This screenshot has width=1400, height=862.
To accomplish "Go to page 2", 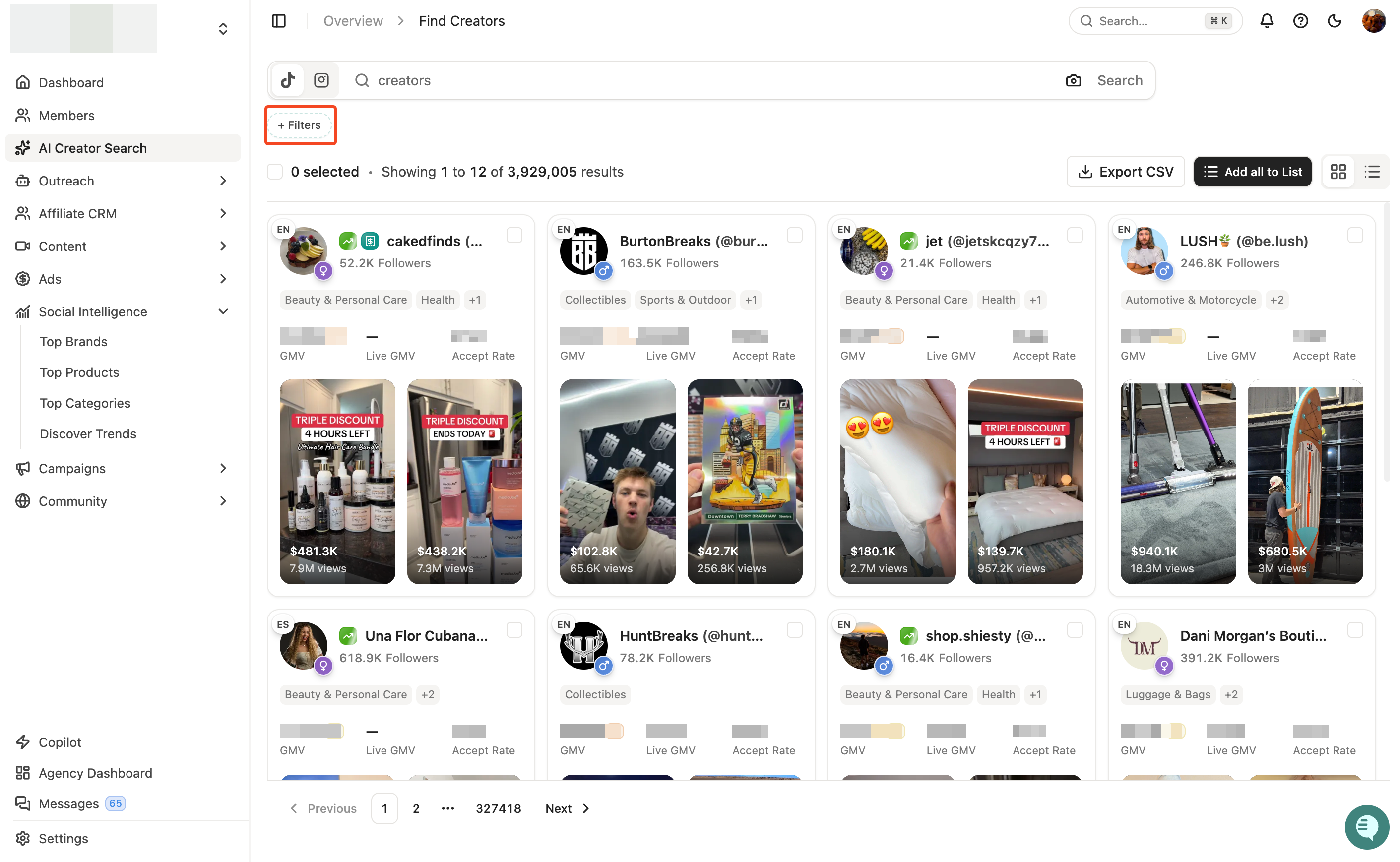I will tap(416, 808).
